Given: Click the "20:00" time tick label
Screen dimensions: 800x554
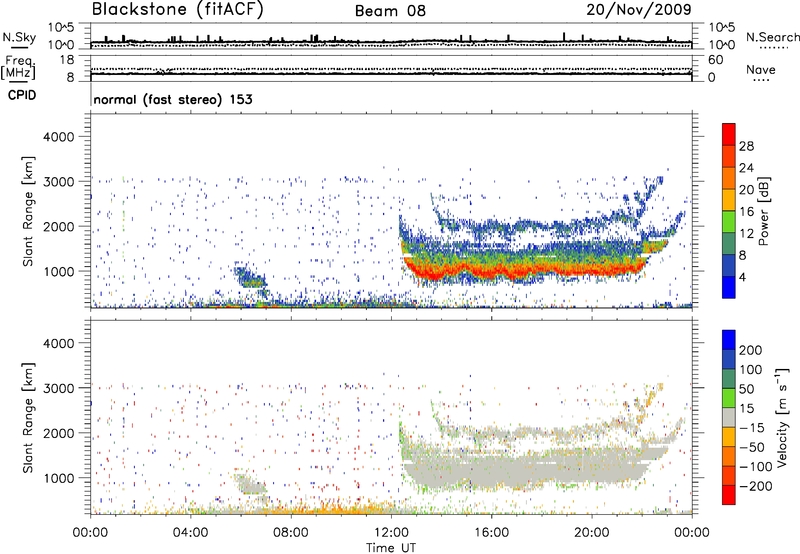Looking at the screenshot, I should pyautogui.click(x=592, y=533).
